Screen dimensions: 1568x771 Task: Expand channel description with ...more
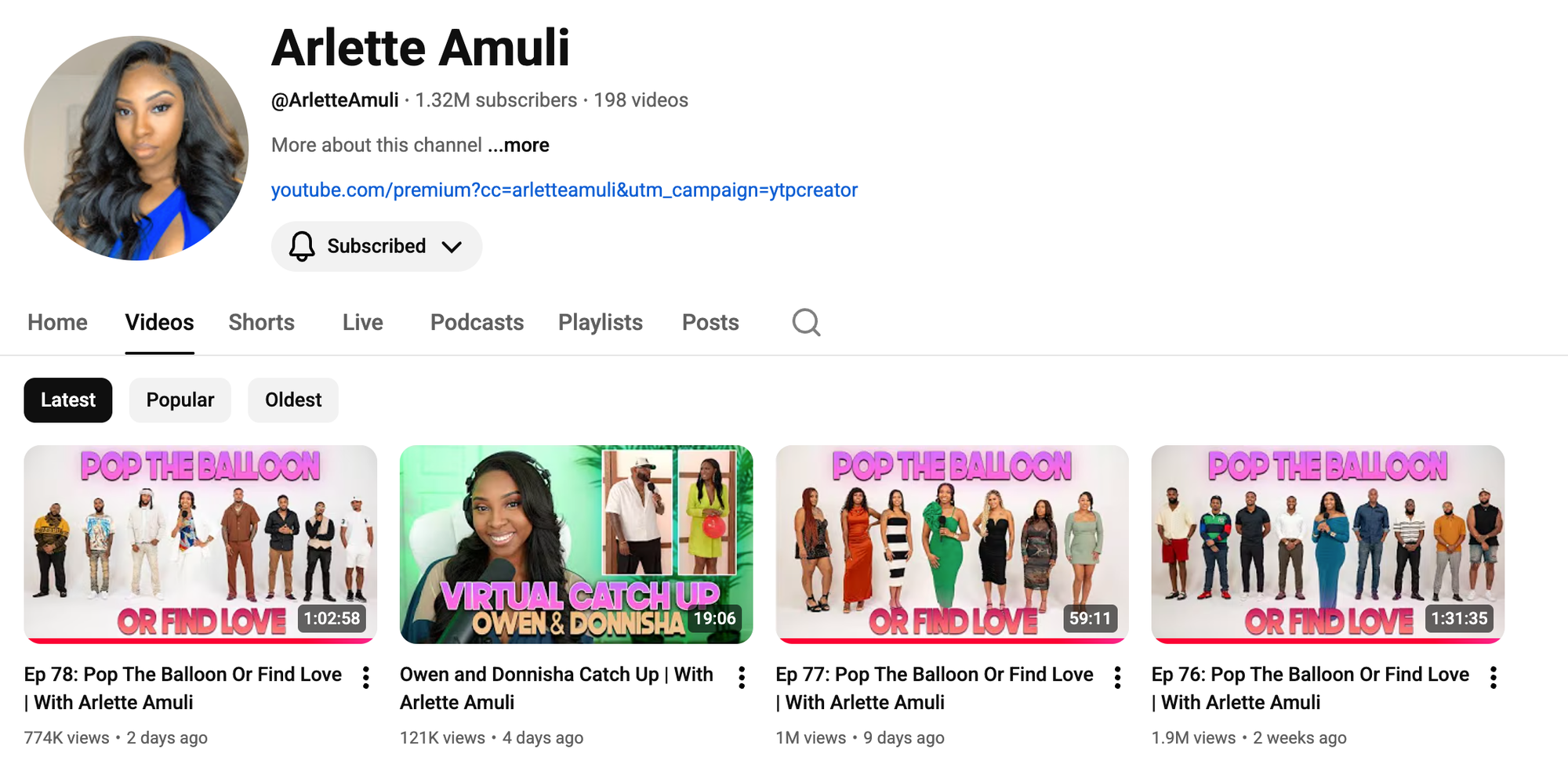(518, 145)
